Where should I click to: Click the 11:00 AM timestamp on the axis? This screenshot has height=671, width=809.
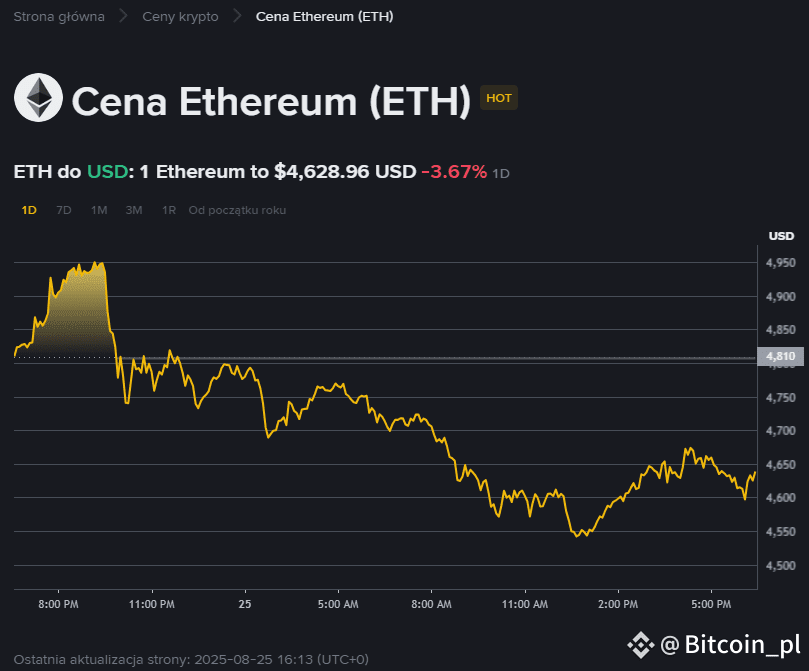pyautogui.click(x=524, y=604)
